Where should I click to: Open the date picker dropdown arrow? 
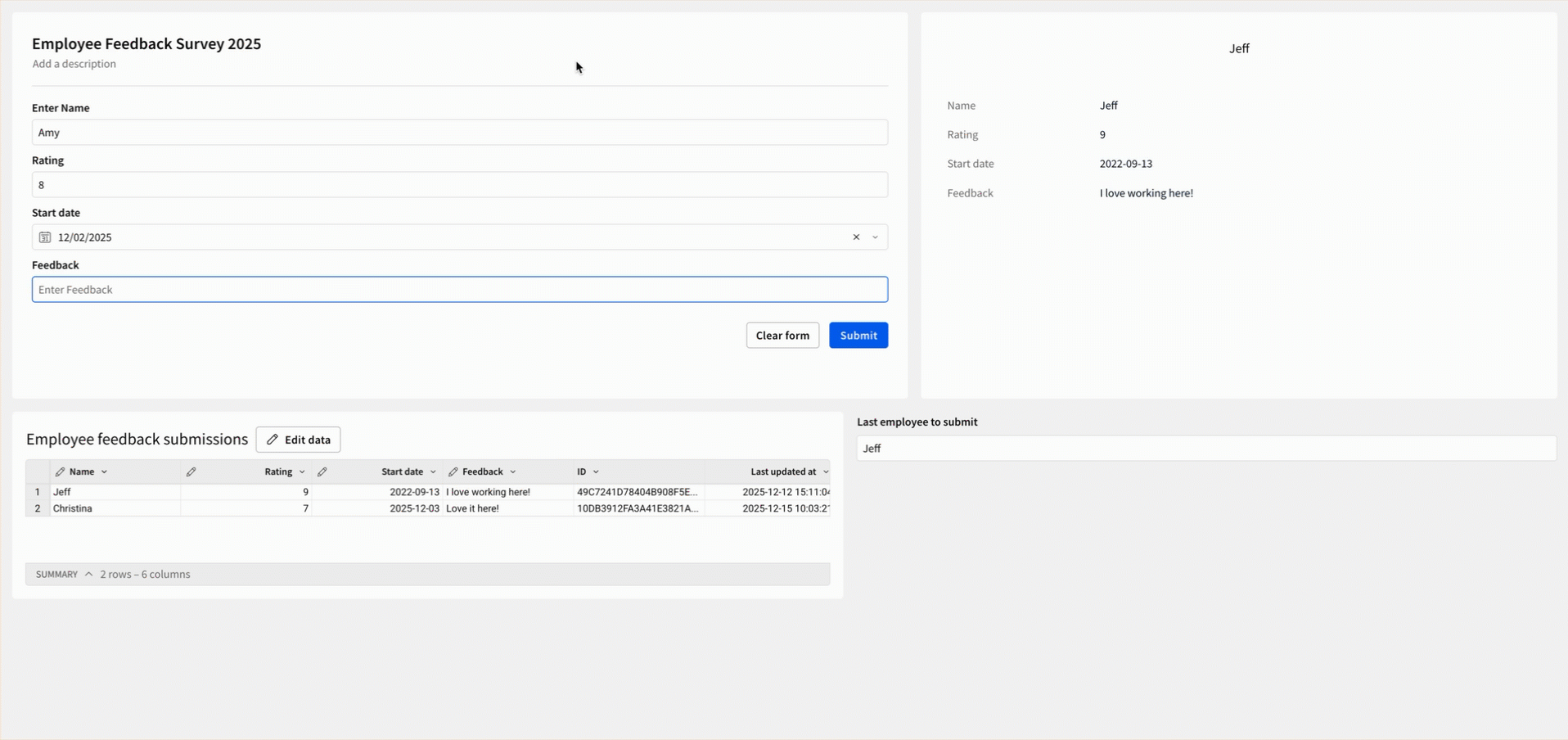[x=875, y=237]
